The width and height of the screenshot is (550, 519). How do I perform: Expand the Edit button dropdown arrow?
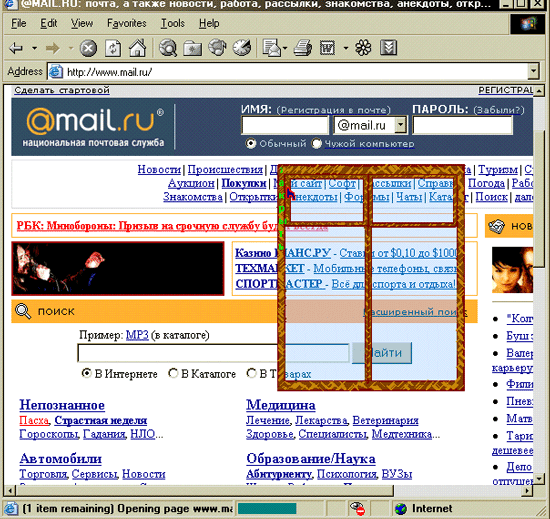pyautogui.click(x=346, y=48)
